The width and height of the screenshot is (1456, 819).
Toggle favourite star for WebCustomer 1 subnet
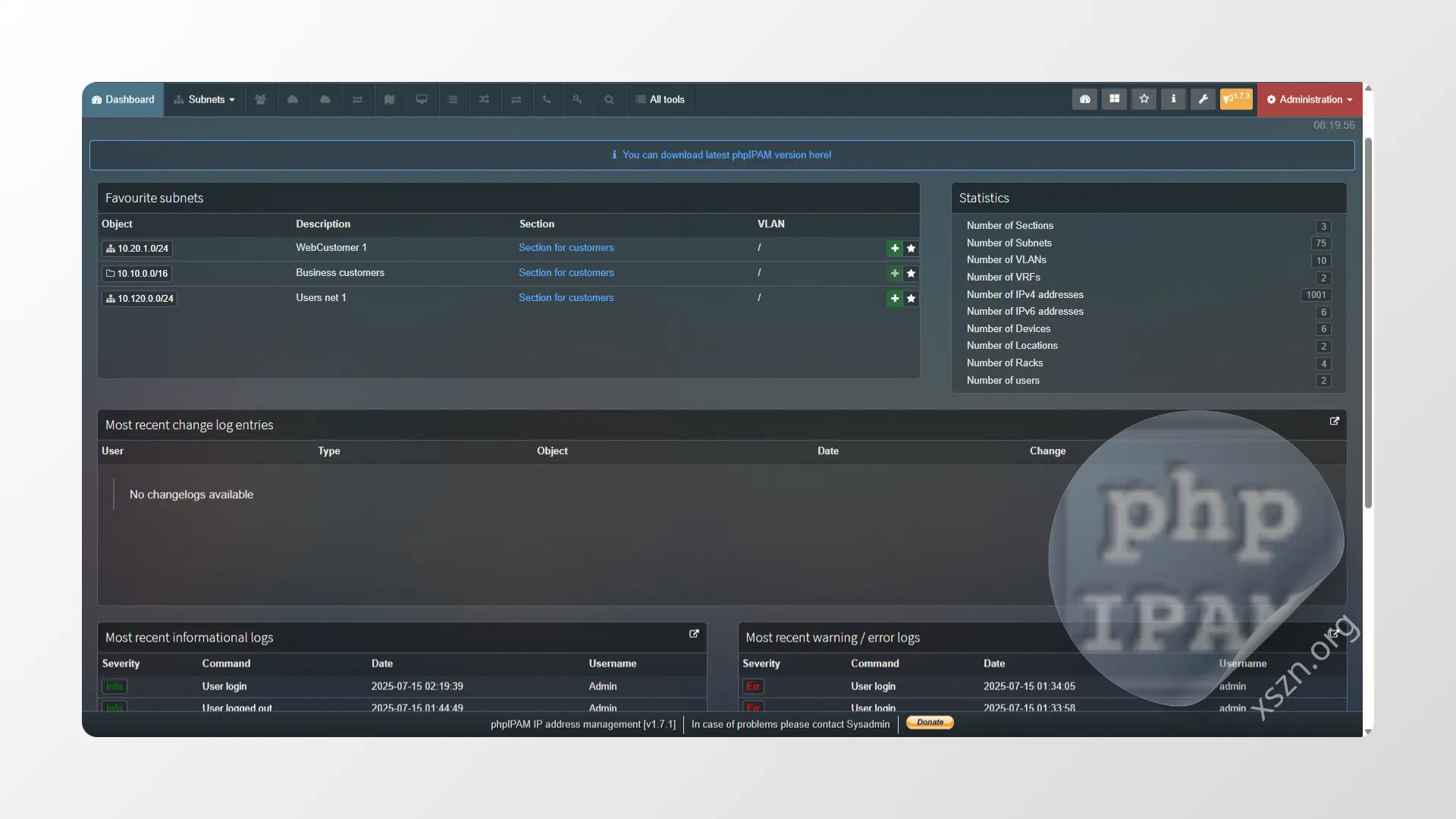pyautogui.click(x=911, y=248)
